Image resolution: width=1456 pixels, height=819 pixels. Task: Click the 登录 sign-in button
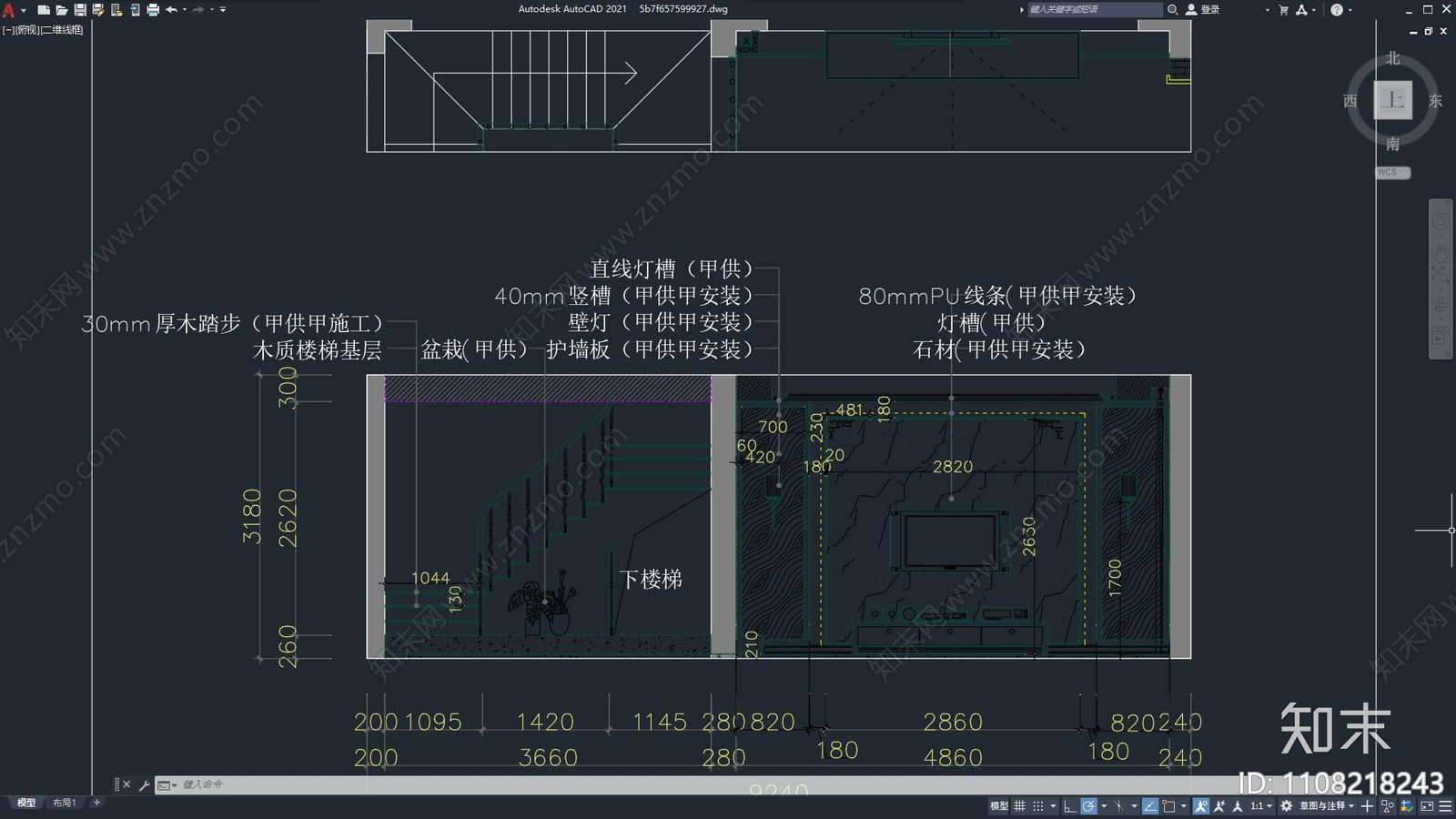(1203, 9)
